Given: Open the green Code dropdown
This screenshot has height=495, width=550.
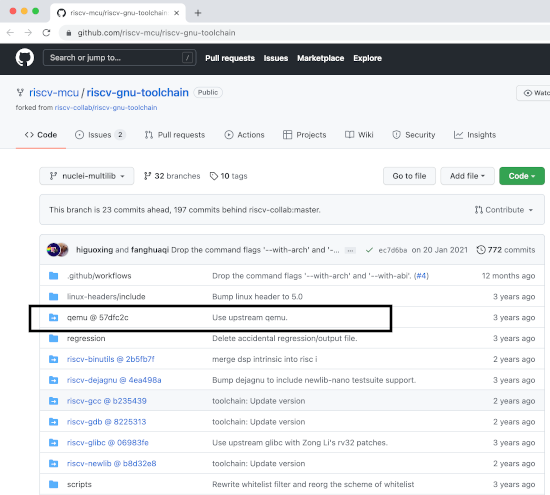Looking at the screenshot, I should click(x=522, y=176).
